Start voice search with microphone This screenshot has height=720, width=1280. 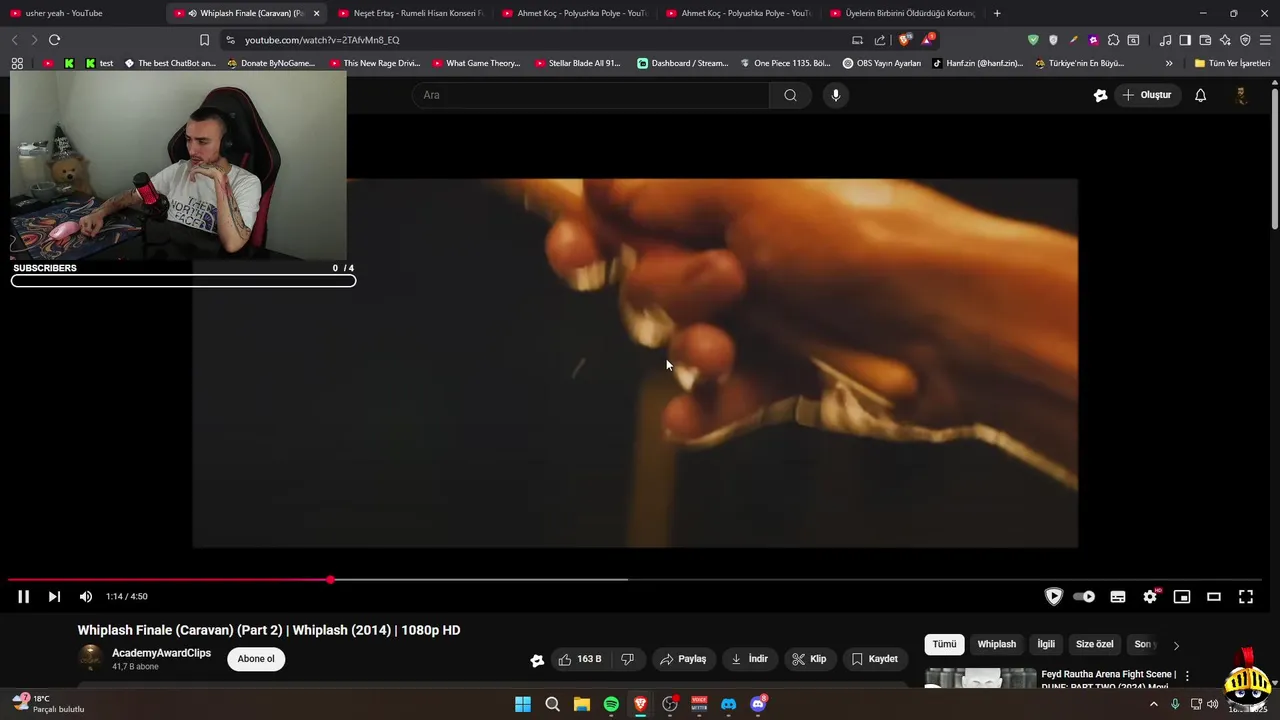click(836, 95)
